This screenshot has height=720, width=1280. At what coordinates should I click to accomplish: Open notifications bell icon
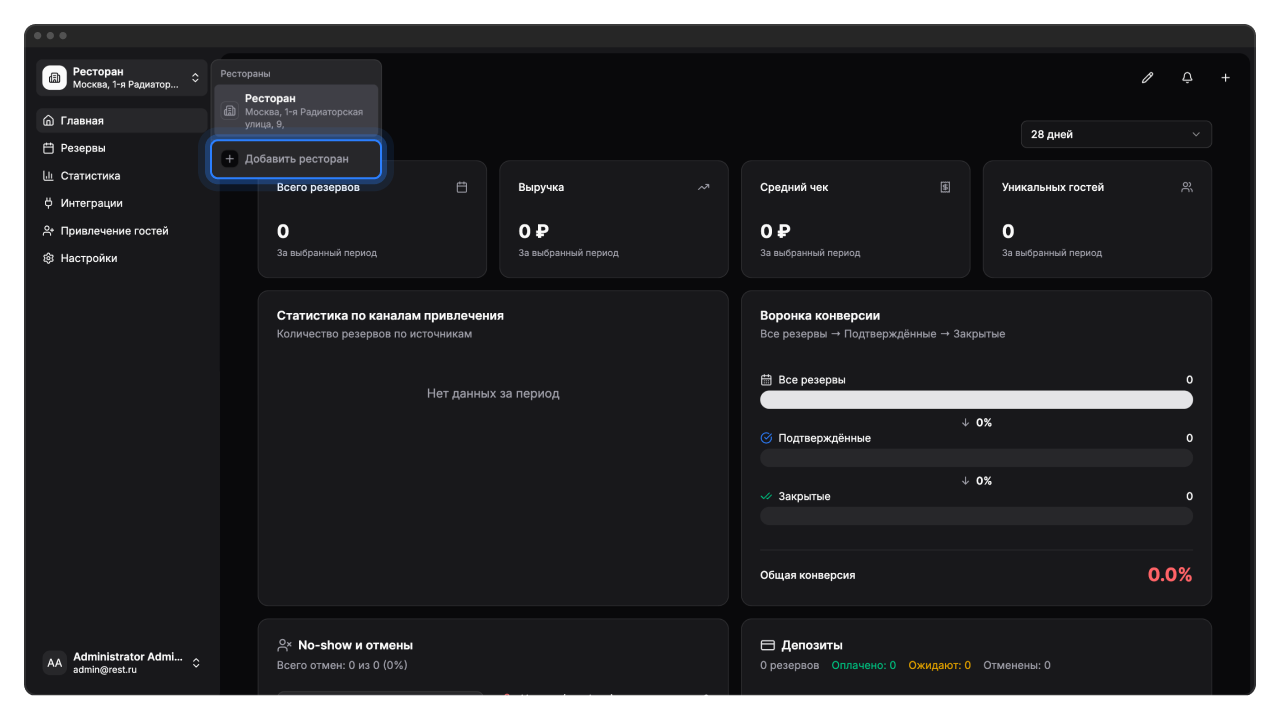click(x=1187, y=78)
